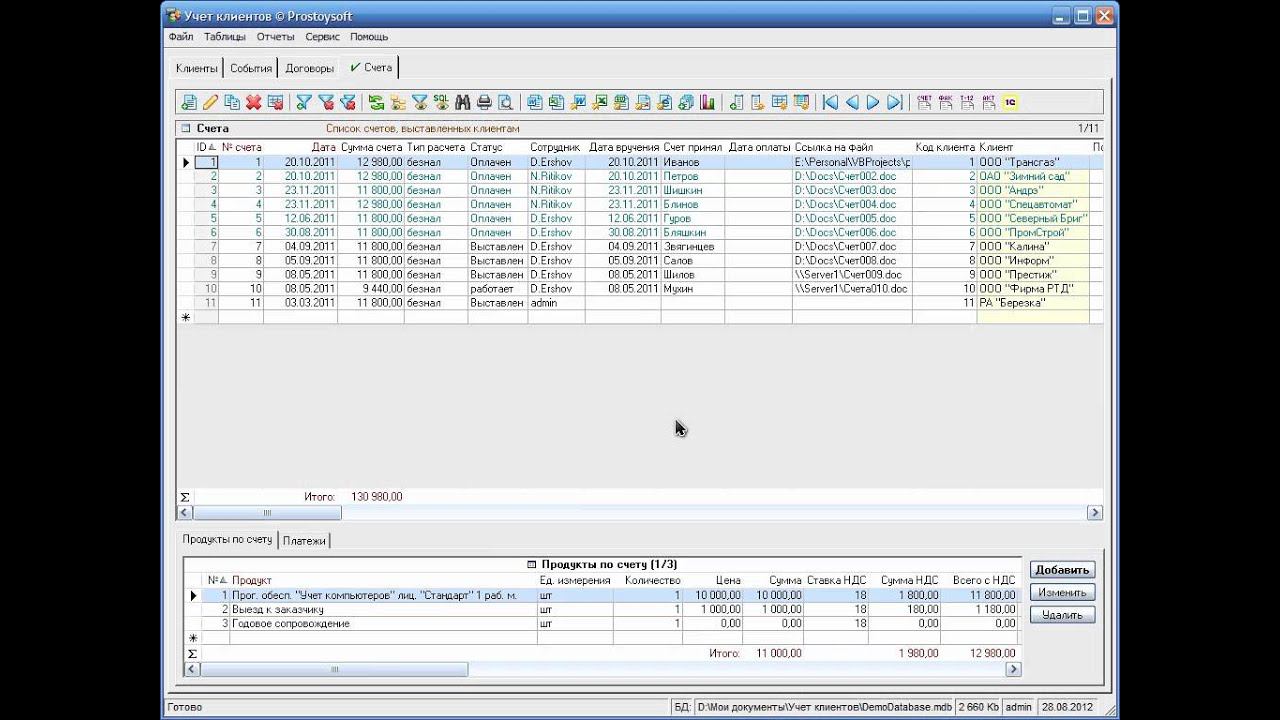
Task: Select the РА "Березка" client cell
Action: pos(1033,302)
